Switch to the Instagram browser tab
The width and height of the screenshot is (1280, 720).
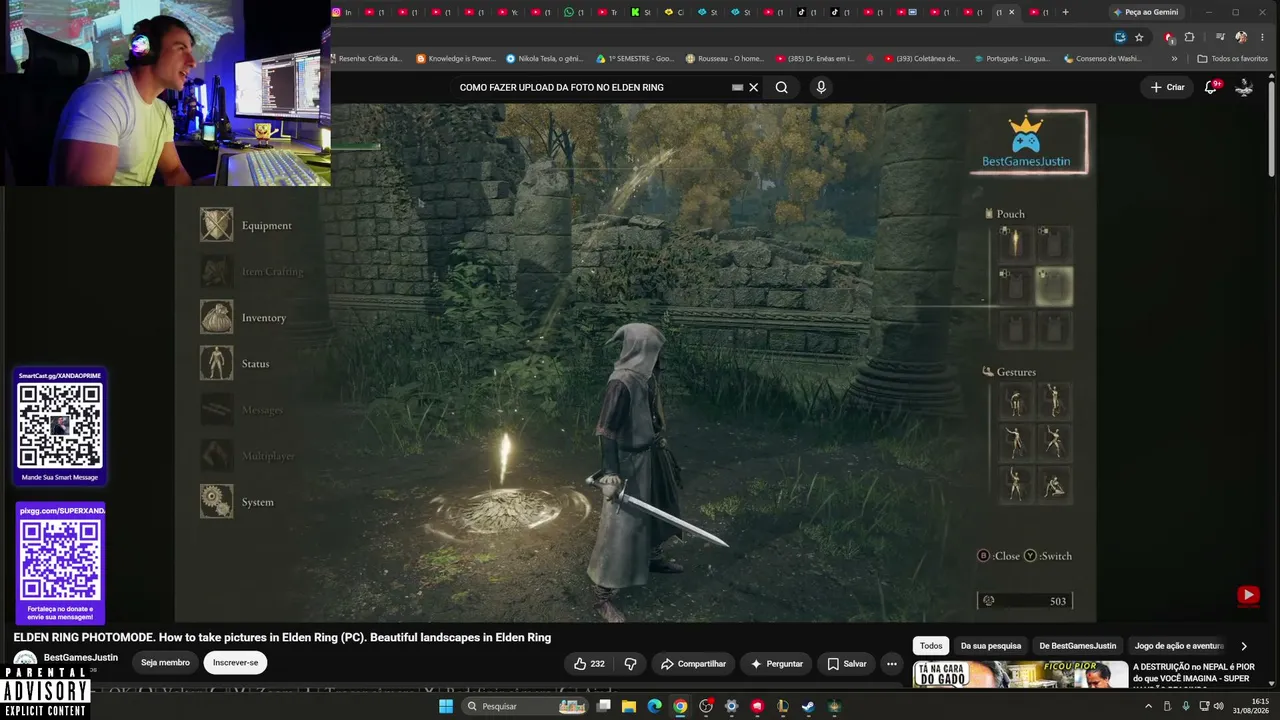click(342, 12)
